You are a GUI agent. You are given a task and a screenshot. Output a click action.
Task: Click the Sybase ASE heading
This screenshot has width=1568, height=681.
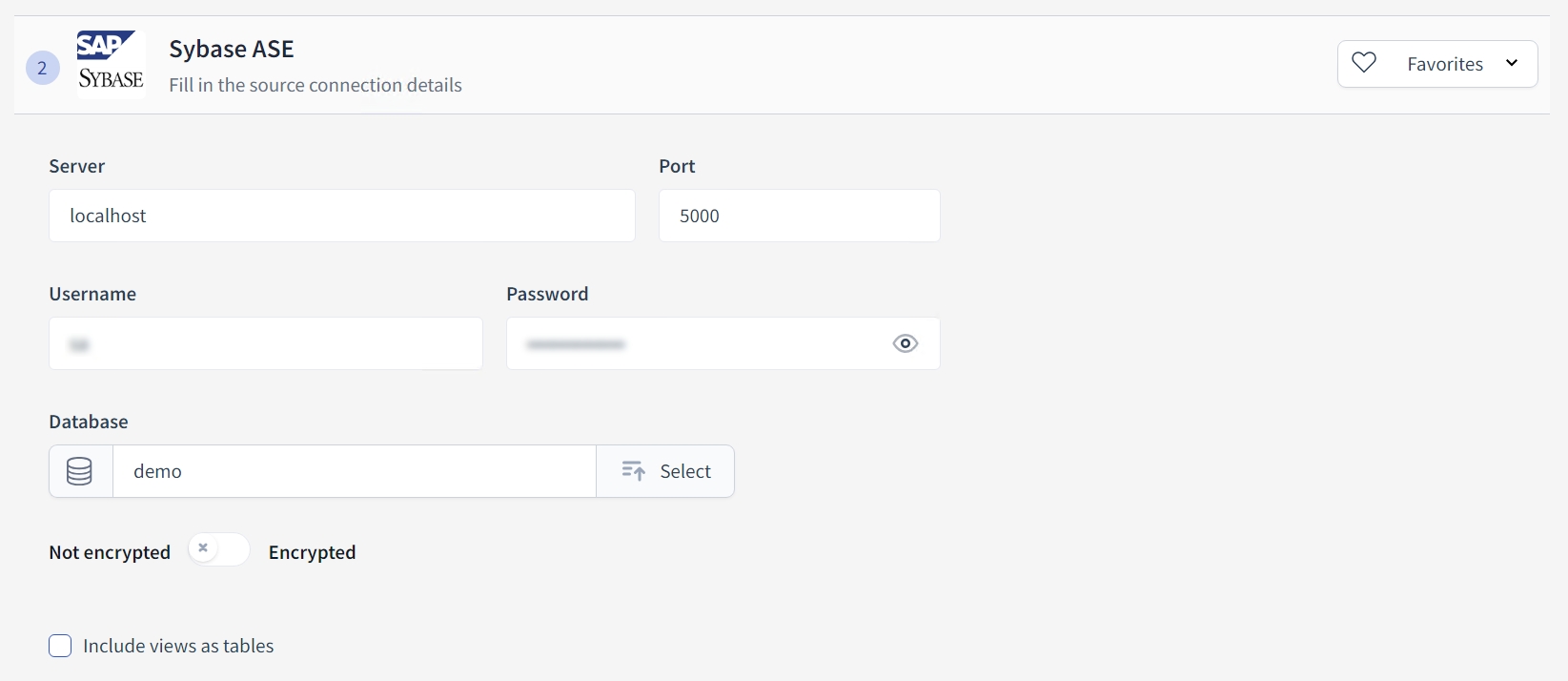(232, 49)
